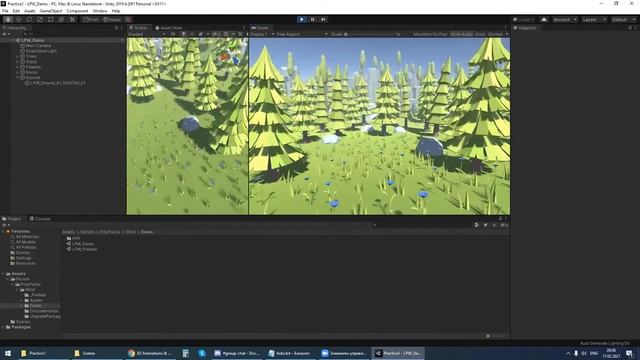Select the Move tool
The width and height of the screenshot is (640, 360).
click(x=18, y=20)
